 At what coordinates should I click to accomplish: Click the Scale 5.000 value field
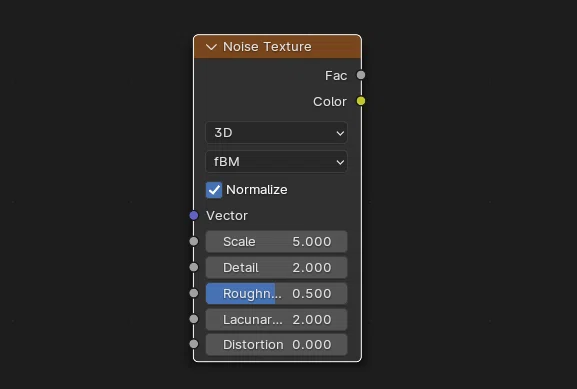click(276, 241)
